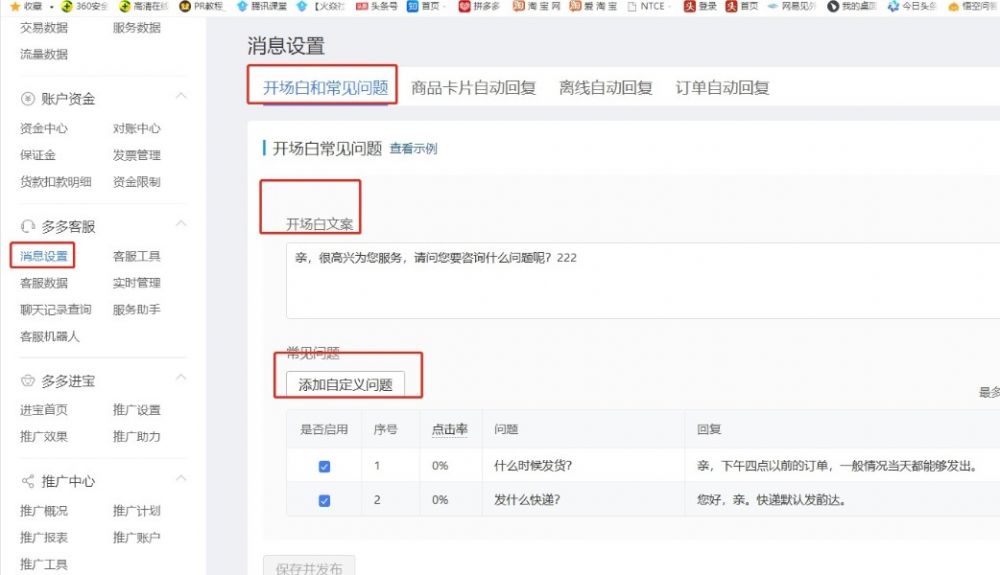Open 聊天记录查询 page
1000x575 pixels.
[55, 309]
